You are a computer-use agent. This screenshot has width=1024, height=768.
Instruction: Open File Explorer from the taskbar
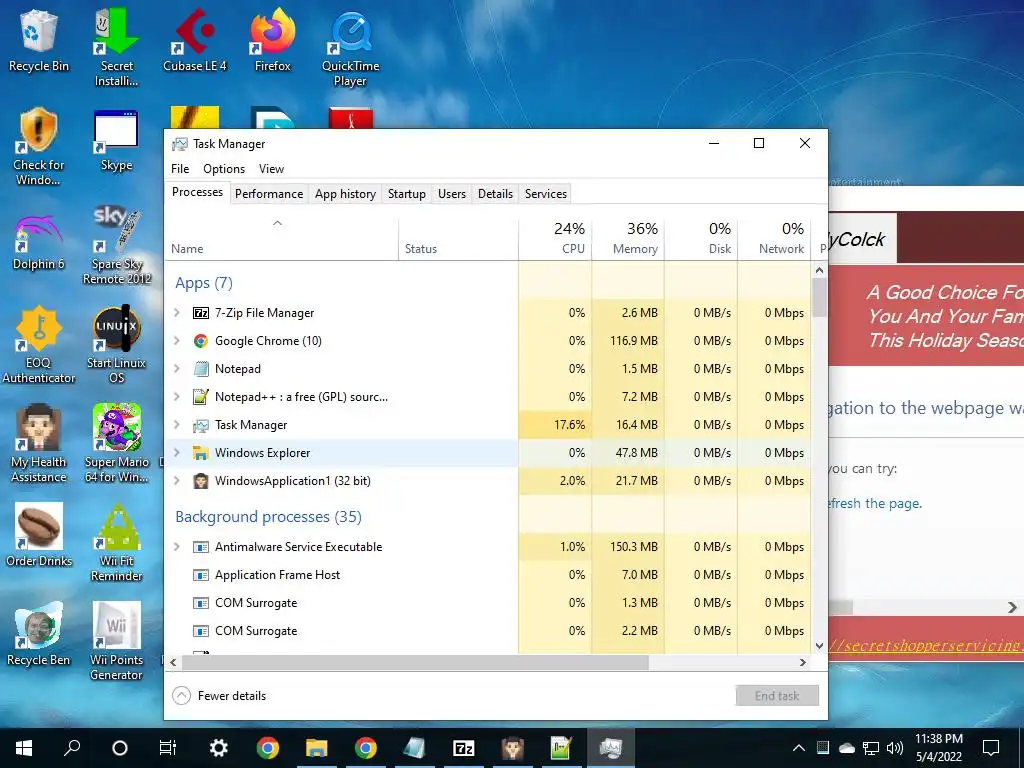317,748
